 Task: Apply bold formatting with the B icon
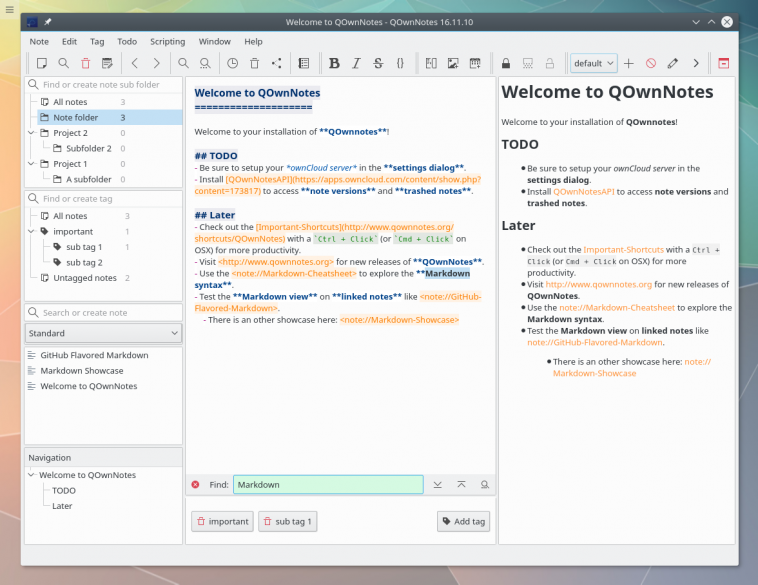tap(334, 63)
